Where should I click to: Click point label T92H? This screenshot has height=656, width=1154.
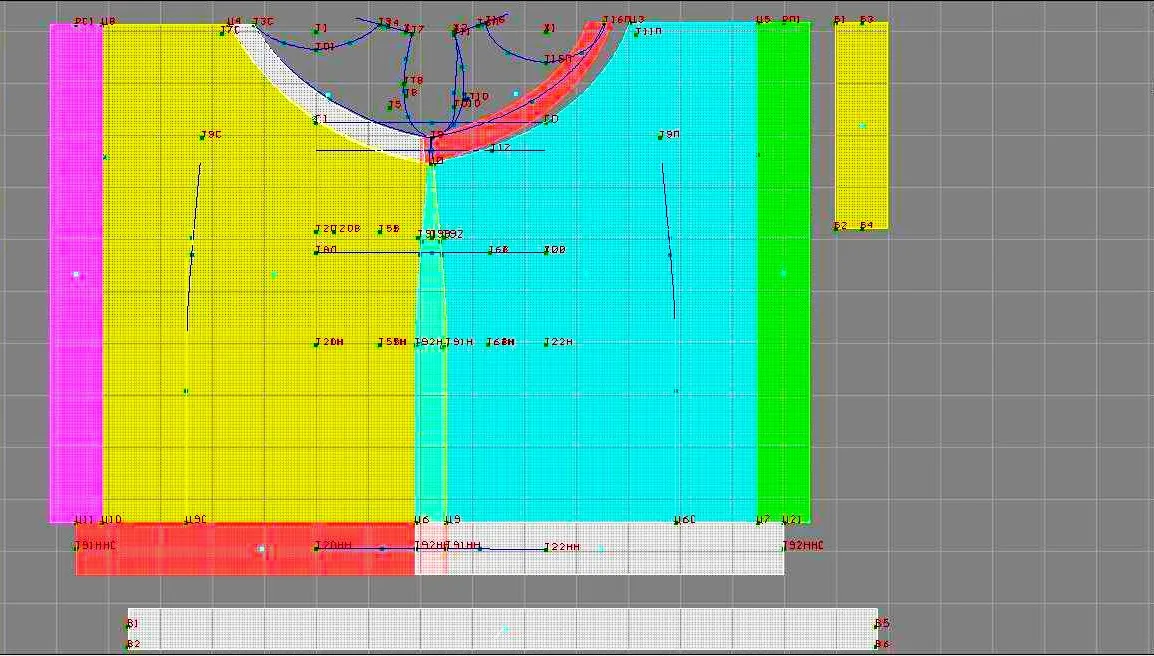tap(429, 342)
